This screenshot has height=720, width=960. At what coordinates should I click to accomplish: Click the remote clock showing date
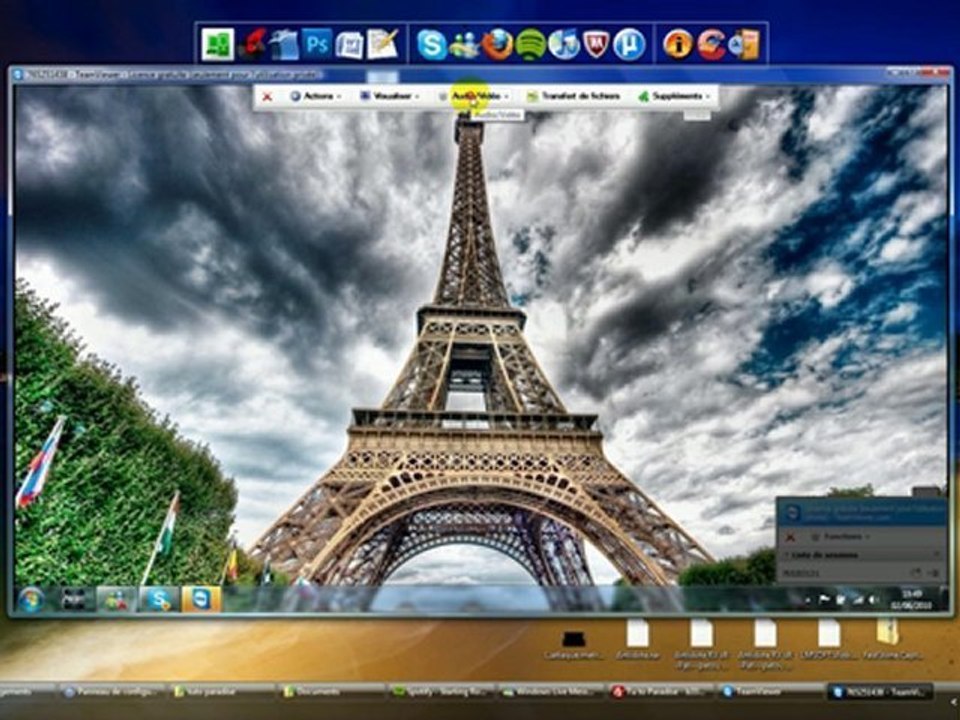tap(912, 599)
